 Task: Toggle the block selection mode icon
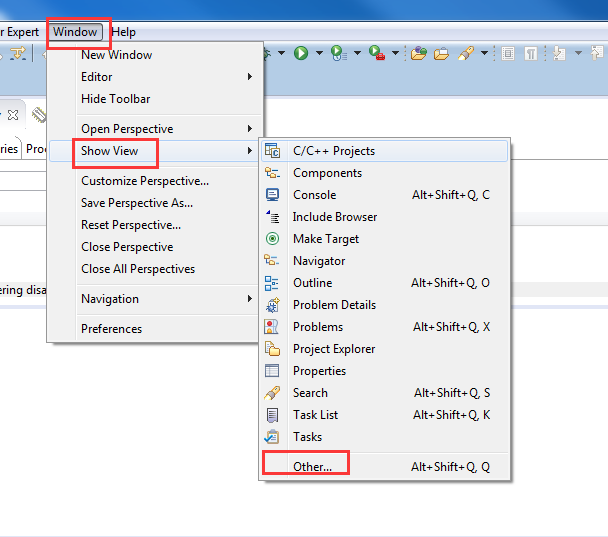(x=508, y=54)
